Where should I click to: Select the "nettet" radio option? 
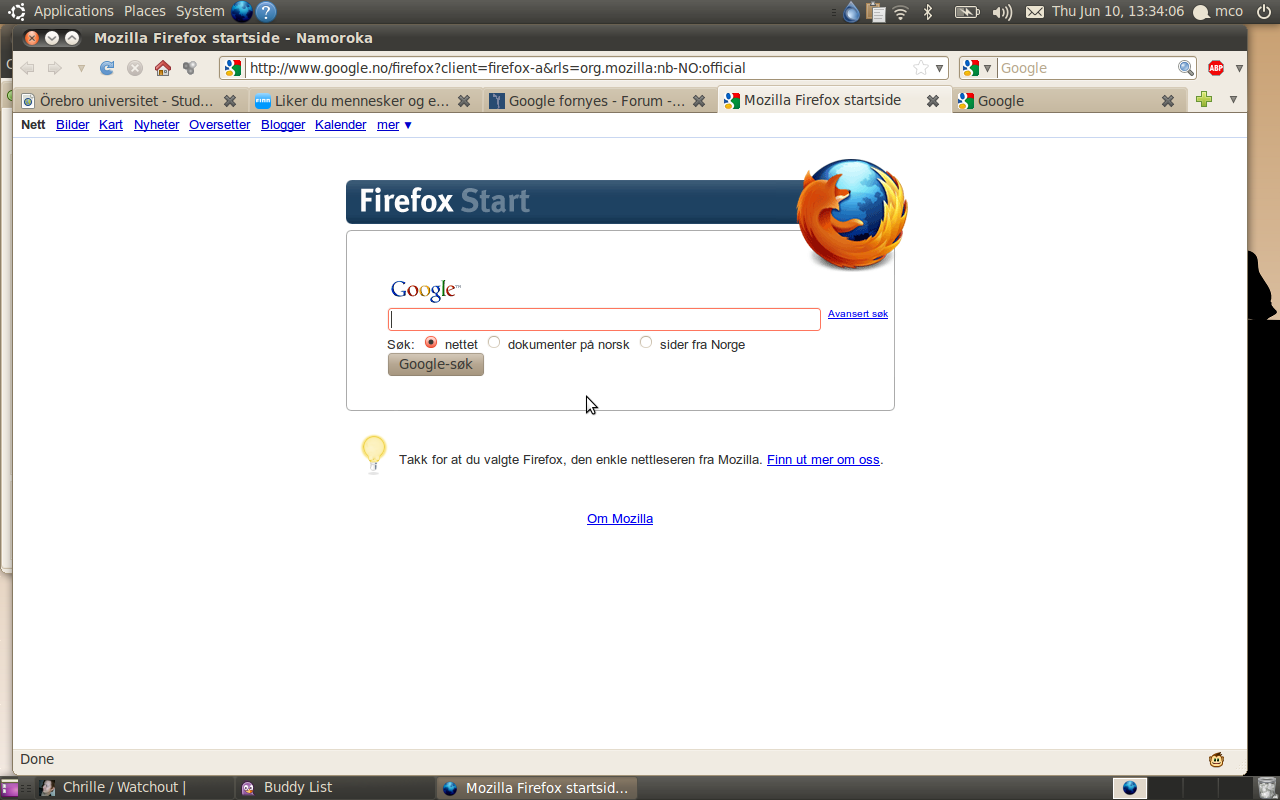point(431,342)
